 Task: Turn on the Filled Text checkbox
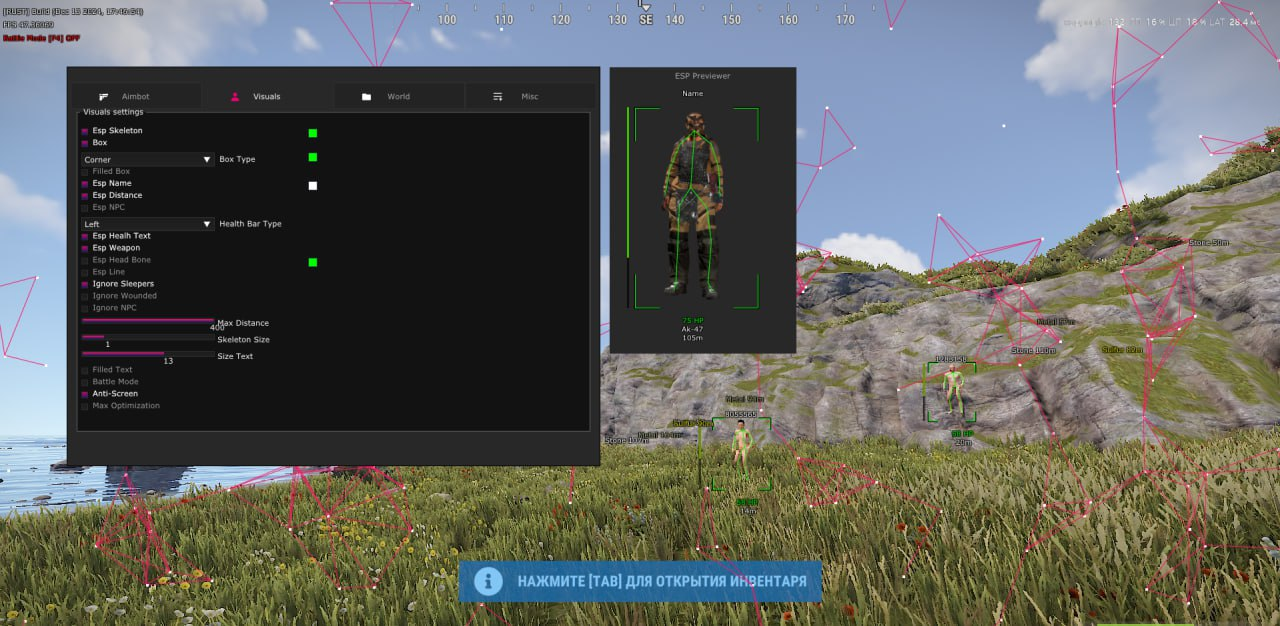[85, 370]
